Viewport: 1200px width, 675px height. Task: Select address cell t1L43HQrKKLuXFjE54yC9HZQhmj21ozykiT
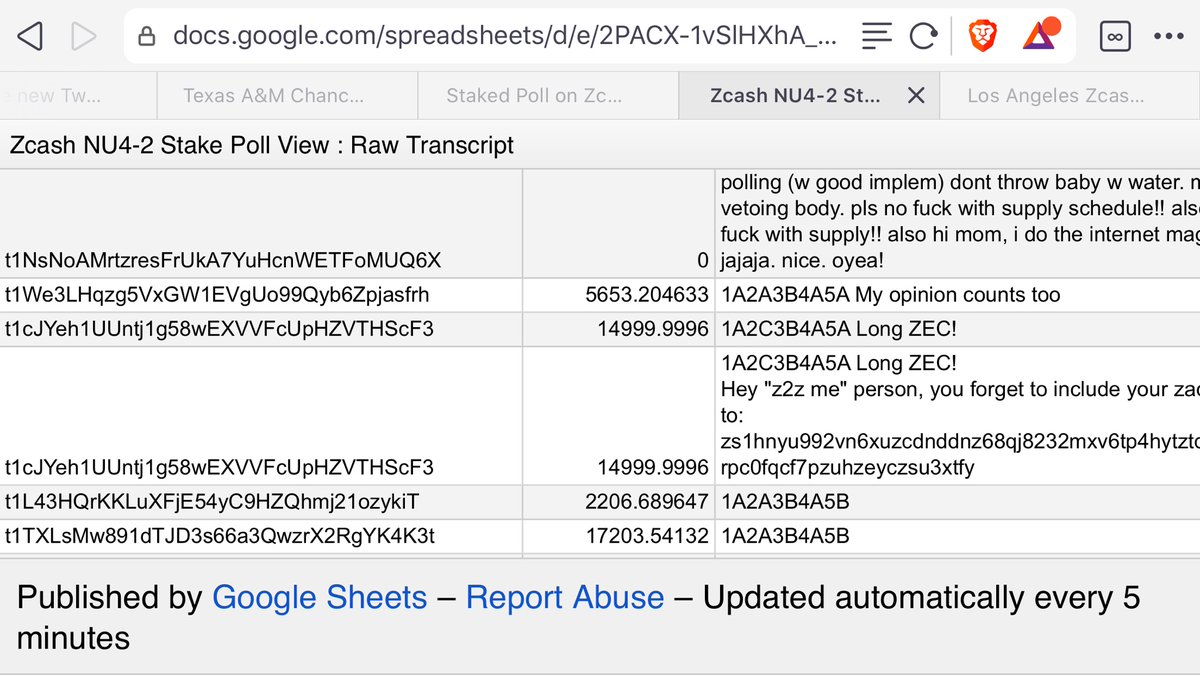click(x=261, y=502)
